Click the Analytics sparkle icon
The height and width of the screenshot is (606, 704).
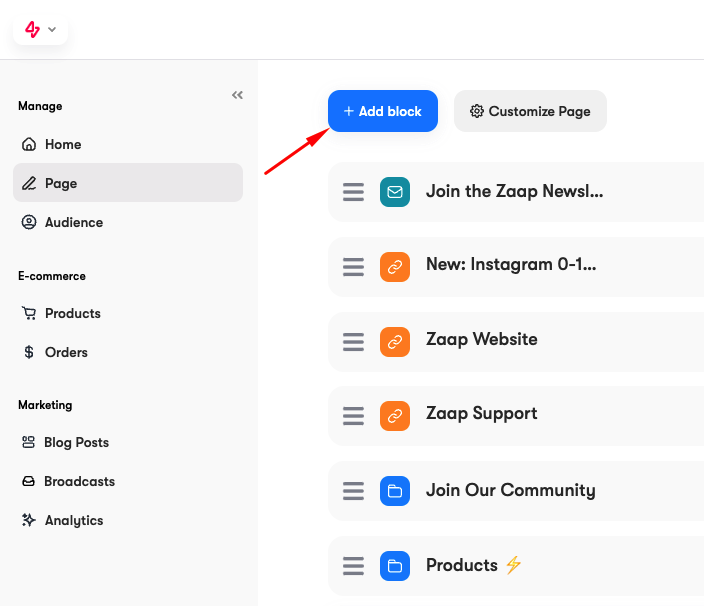pos(29,520)
